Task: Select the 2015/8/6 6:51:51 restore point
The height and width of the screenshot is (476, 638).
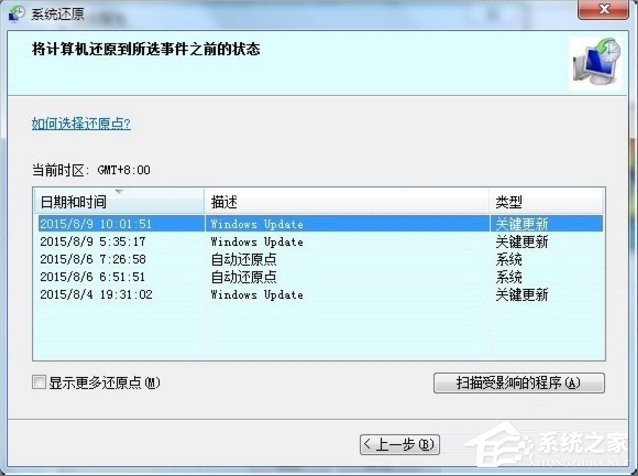Action: click(93, 277)
